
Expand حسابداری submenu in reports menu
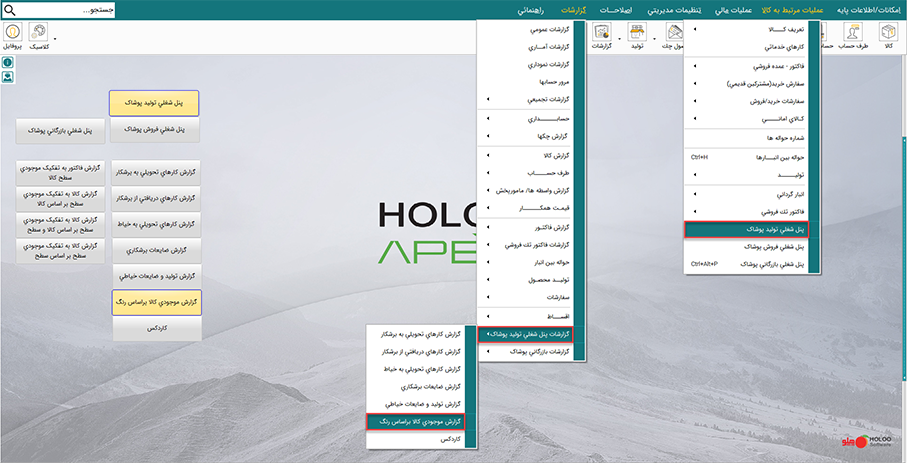coord(525,119)
